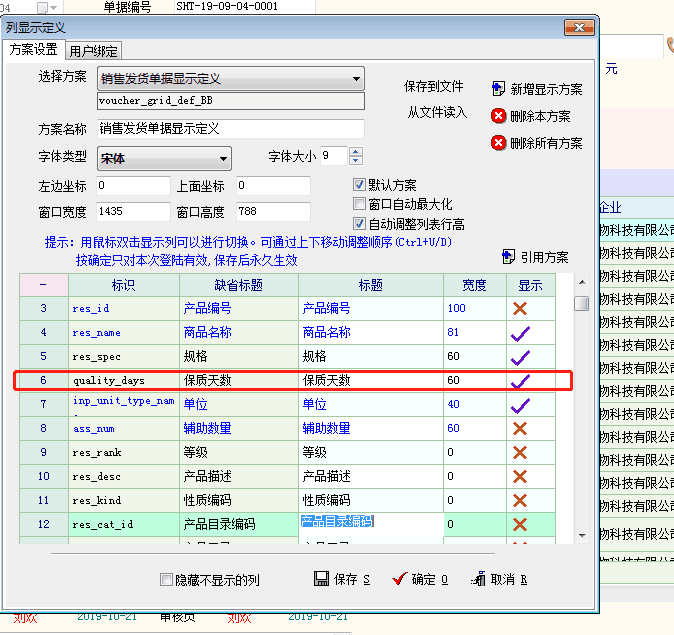Image resolution: width=674 pixels, height=635 pixels.
Task: Toggle display X for res_id row
Action: click(519, 308)
